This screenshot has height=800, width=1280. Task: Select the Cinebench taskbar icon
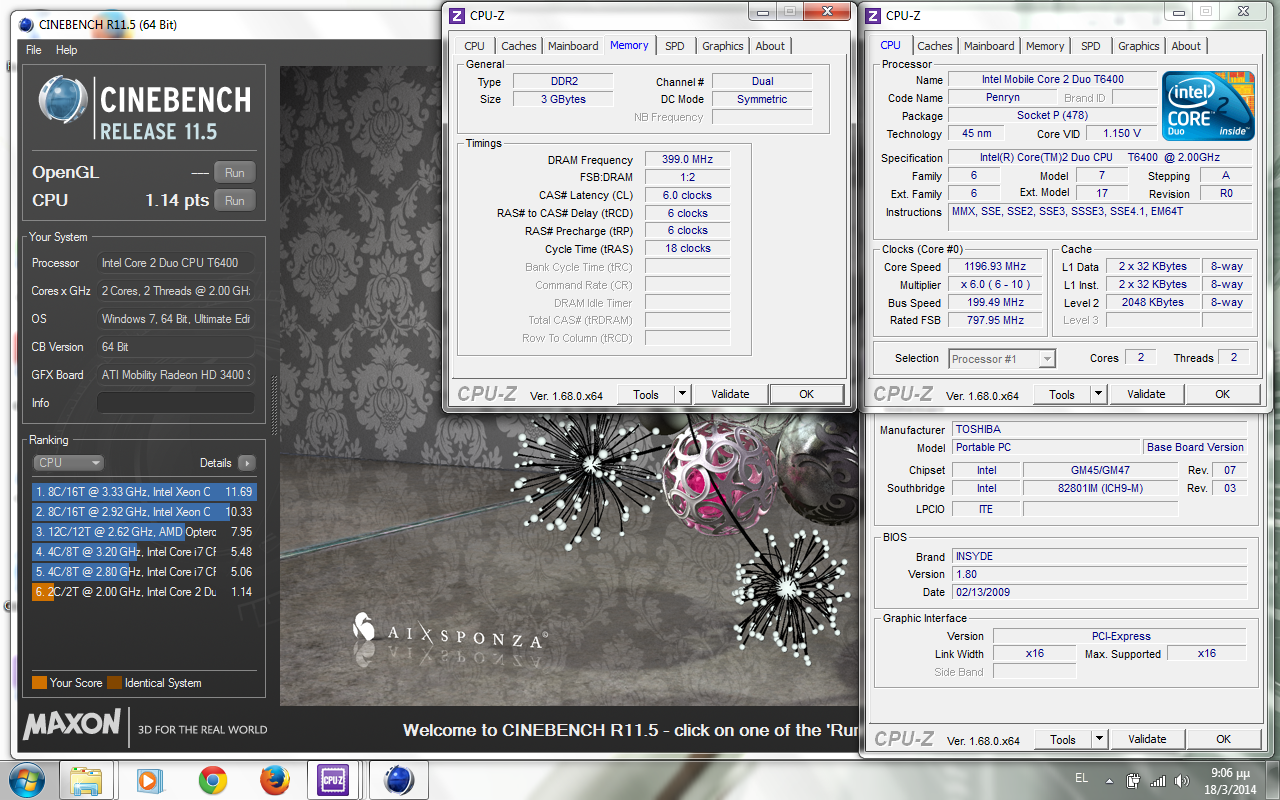[x=399, y=780]
